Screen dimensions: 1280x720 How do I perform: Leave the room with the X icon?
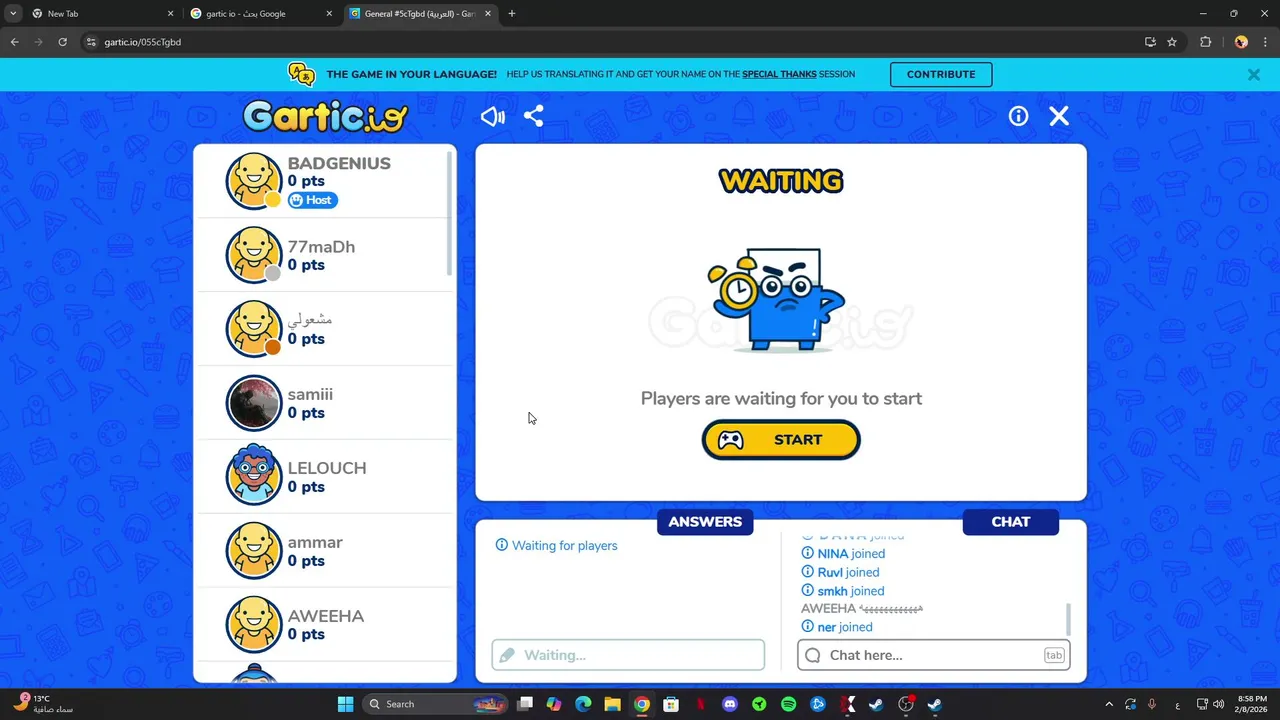point(1059,116)
